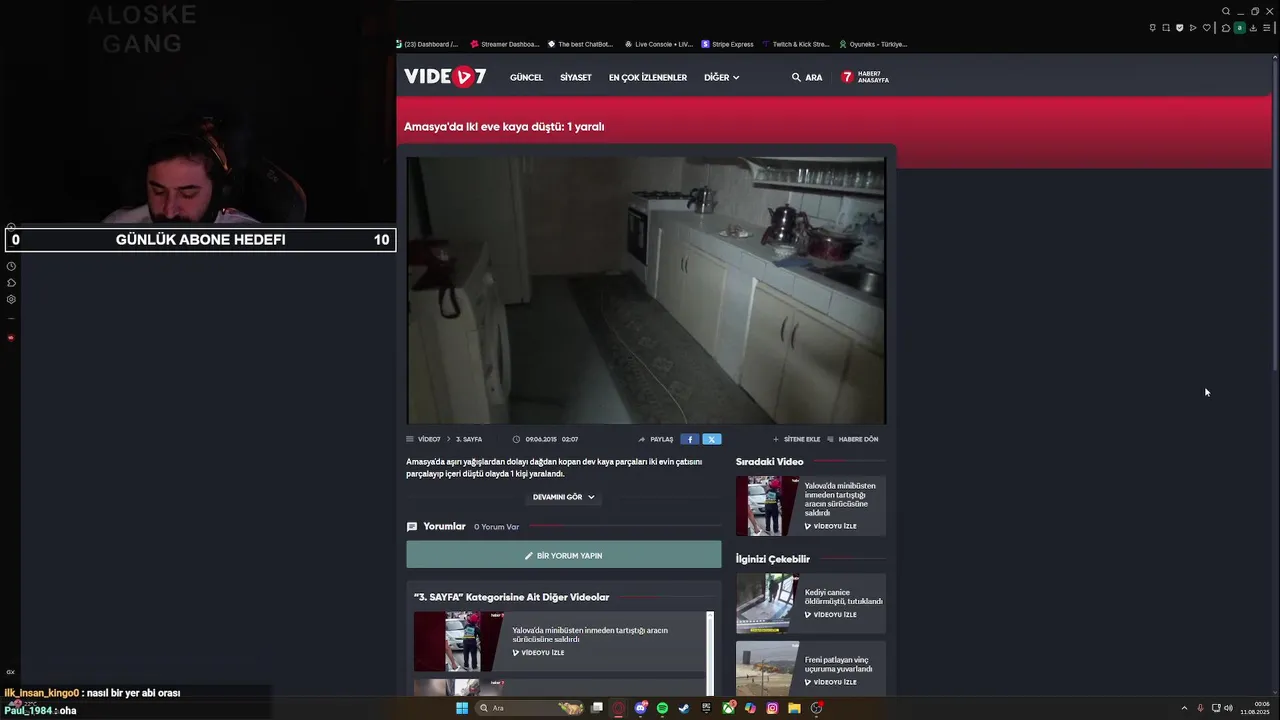1280x720 pixels.
Task: Open Streamer Dashboard bookmark
Action: click(505, 44)
